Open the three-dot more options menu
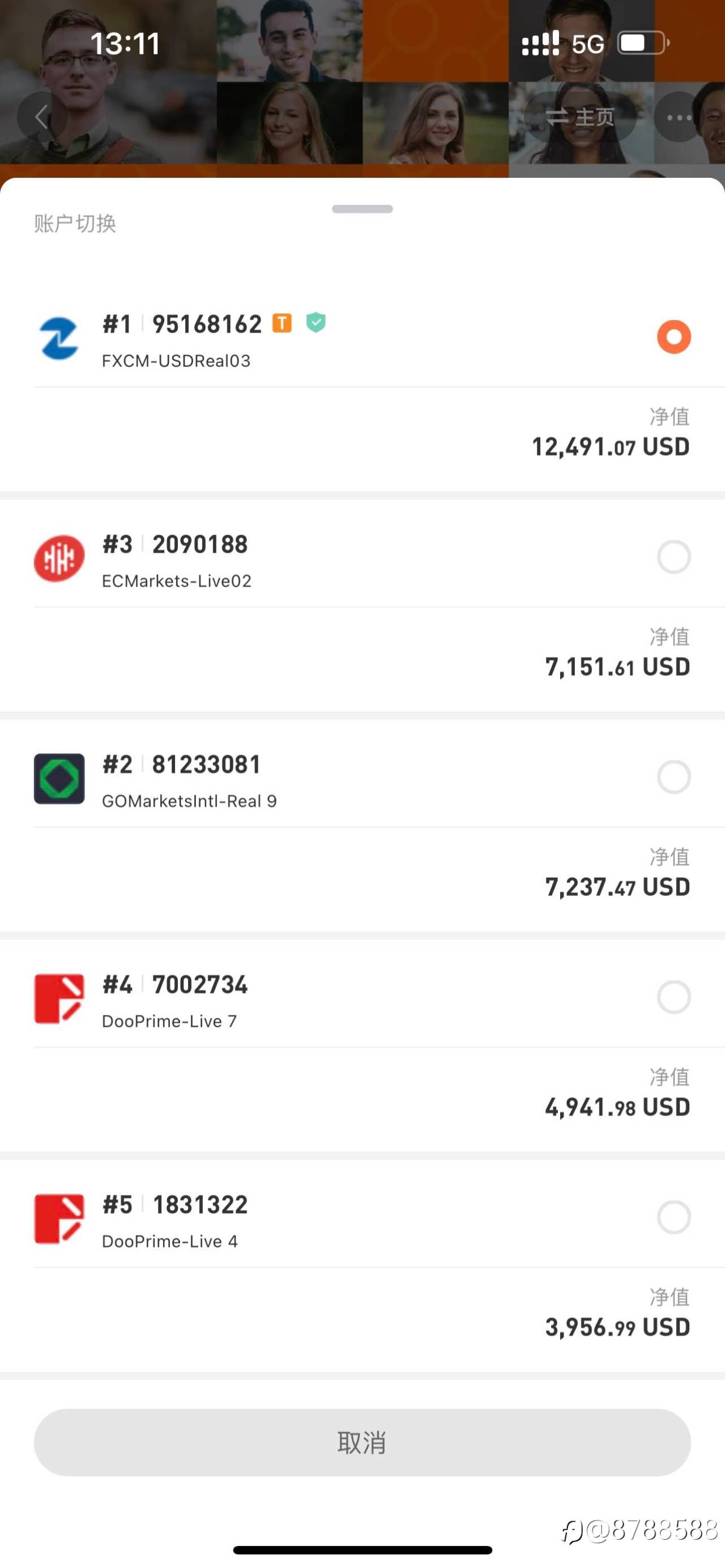The image size is (725, 1568). 679,117
